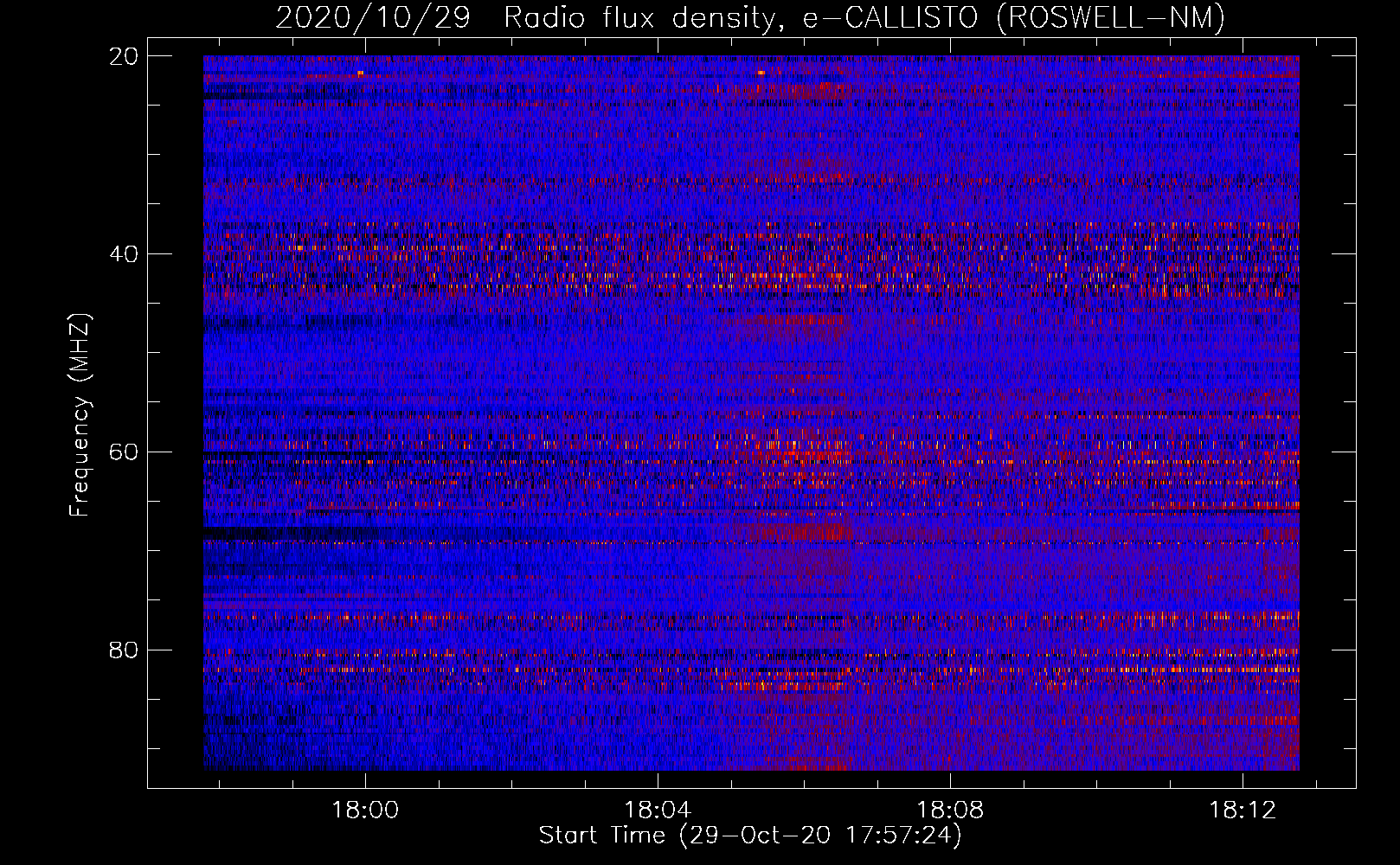Click the 18:08 time tick label
This screenshot has height=865, width=1400.
pos(950,811)
